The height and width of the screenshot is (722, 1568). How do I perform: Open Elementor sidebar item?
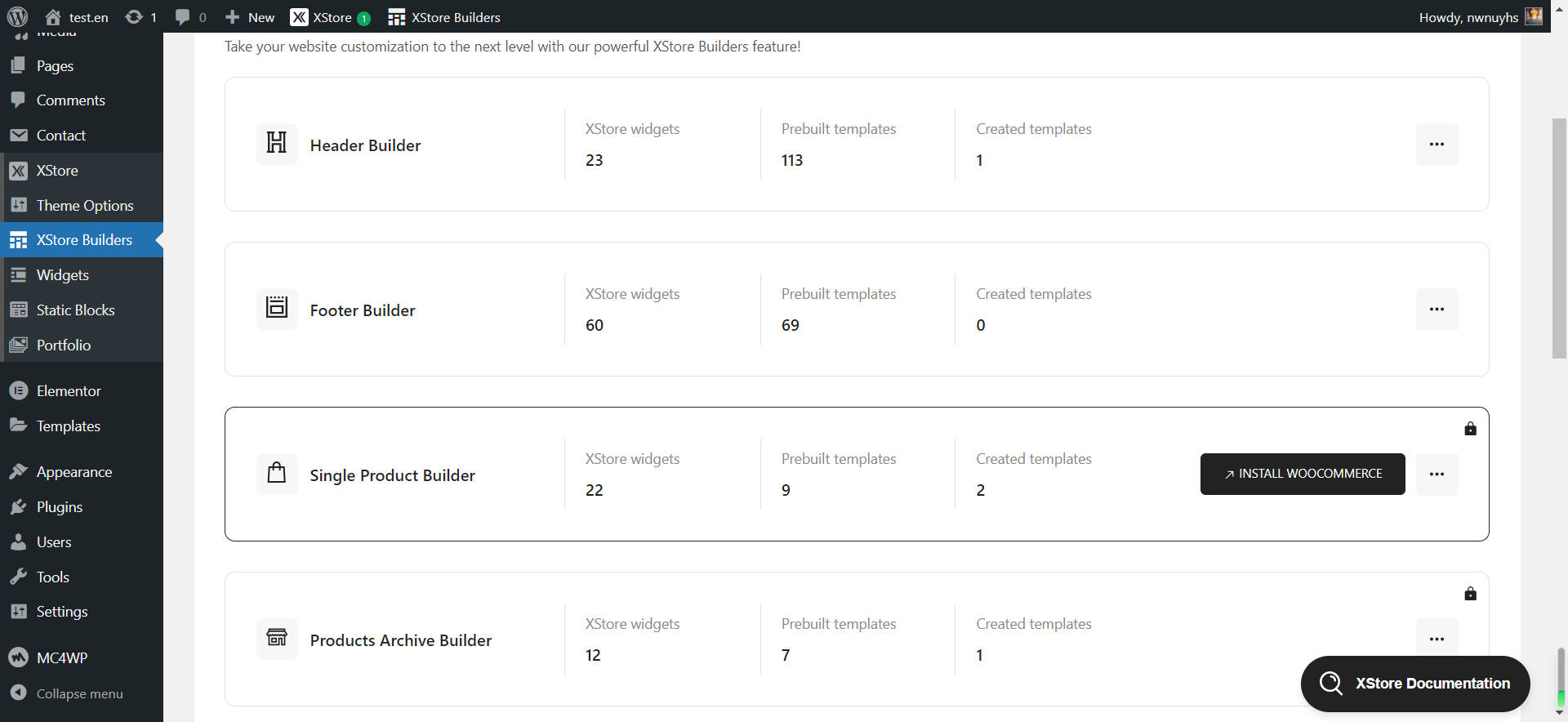[82, 391]
